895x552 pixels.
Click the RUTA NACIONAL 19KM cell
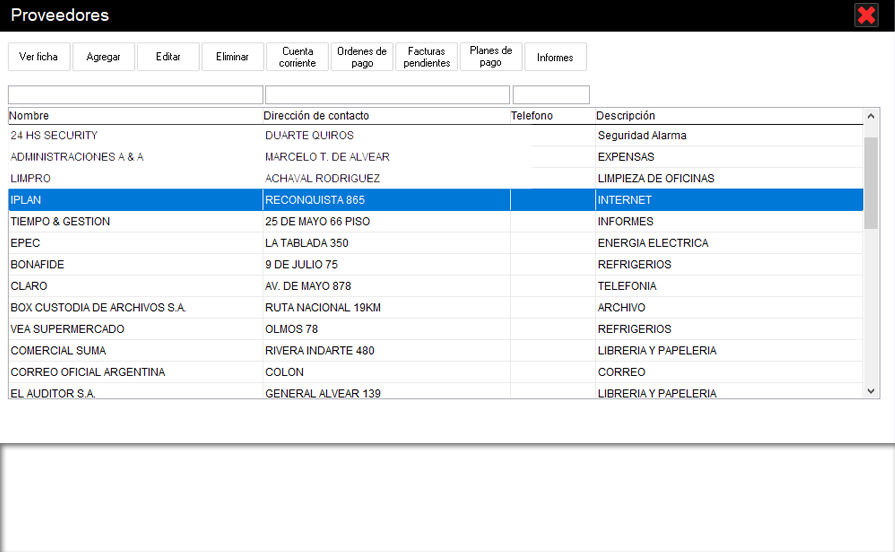pyautogui.click(x=386, y=308)
